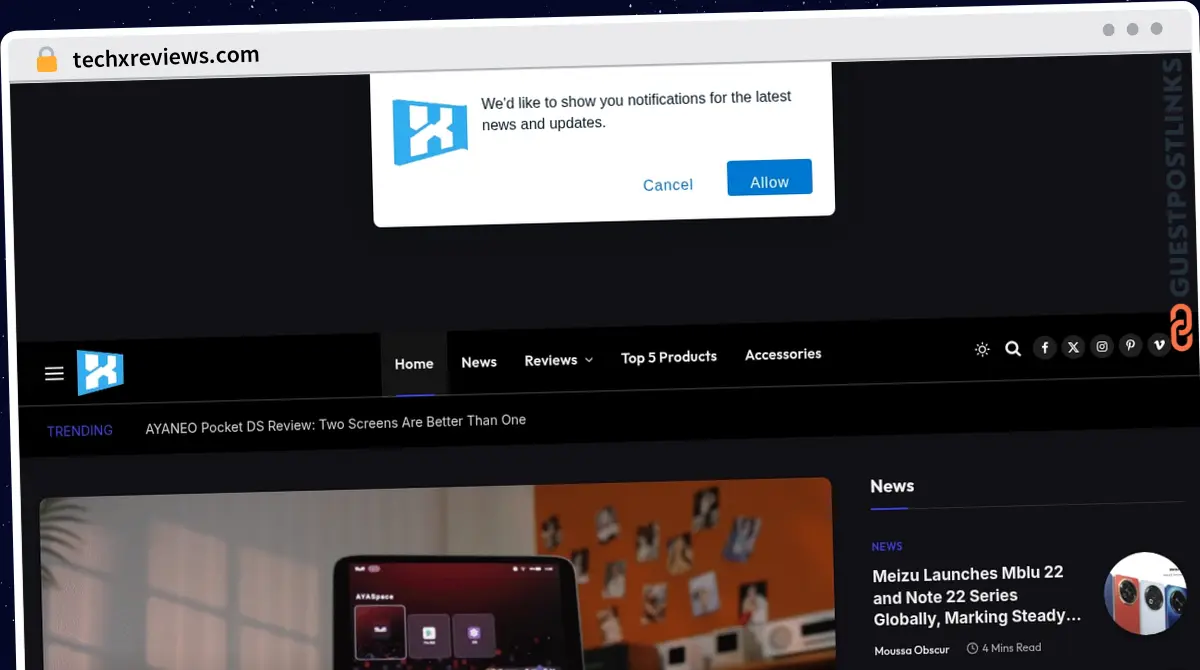Open Top 5 Products page
This screenshot has height=670, width=1200.
[669, 357]
